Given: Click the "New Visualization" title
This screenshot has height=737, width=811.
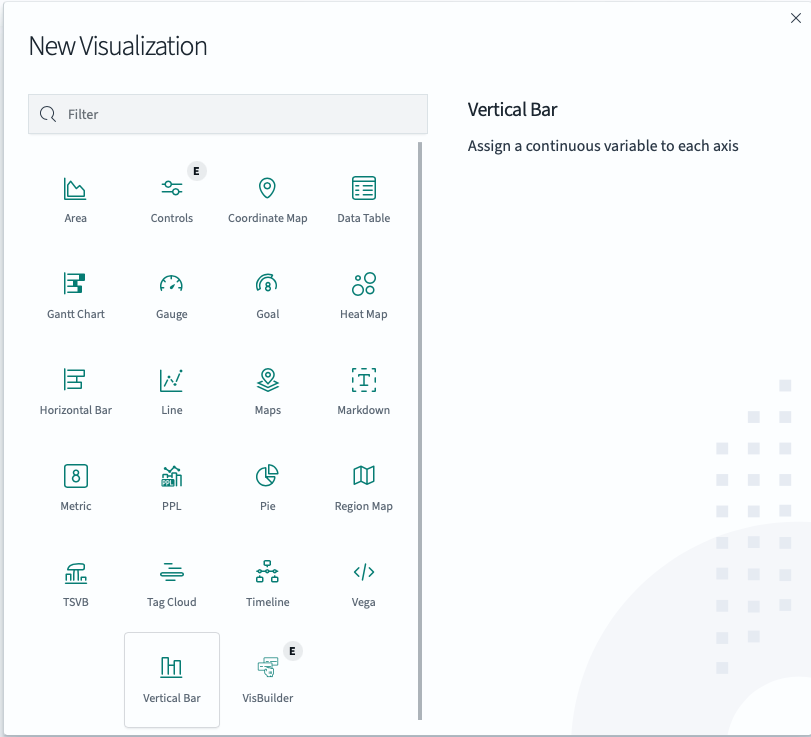Looking at the screenshot, I should (118, 46).
